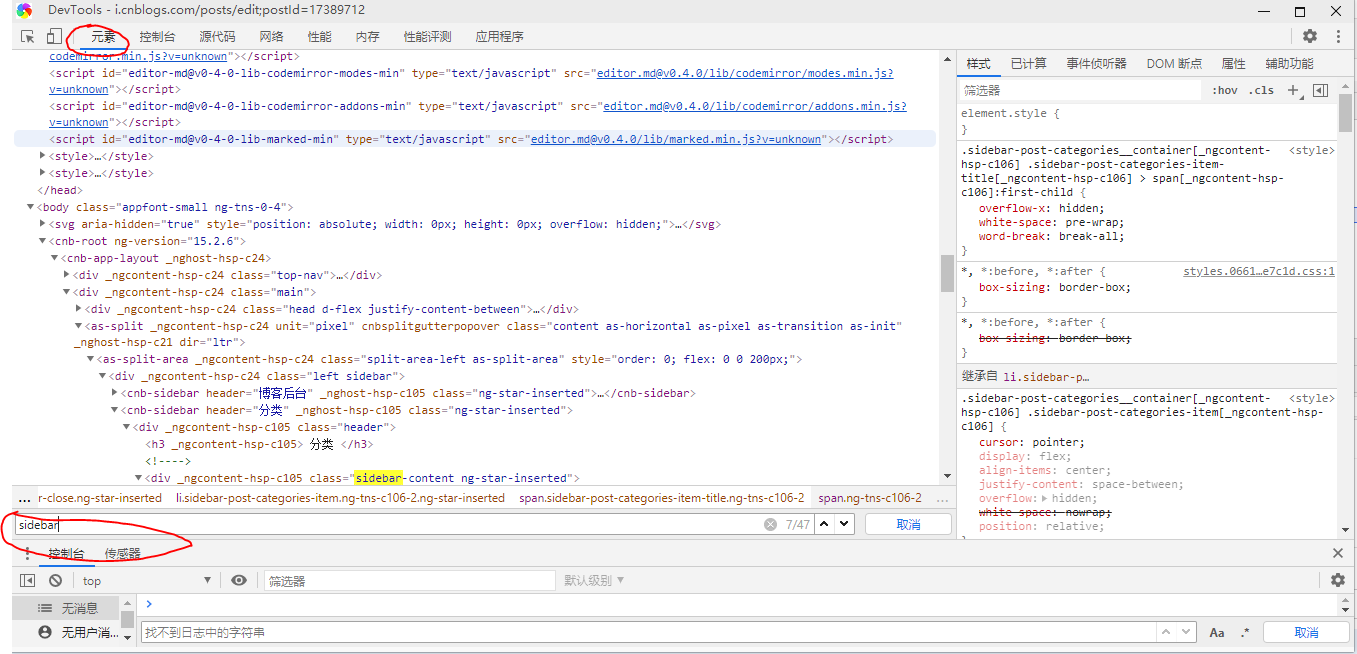Cancel the element search with 取消

point(908,524)
